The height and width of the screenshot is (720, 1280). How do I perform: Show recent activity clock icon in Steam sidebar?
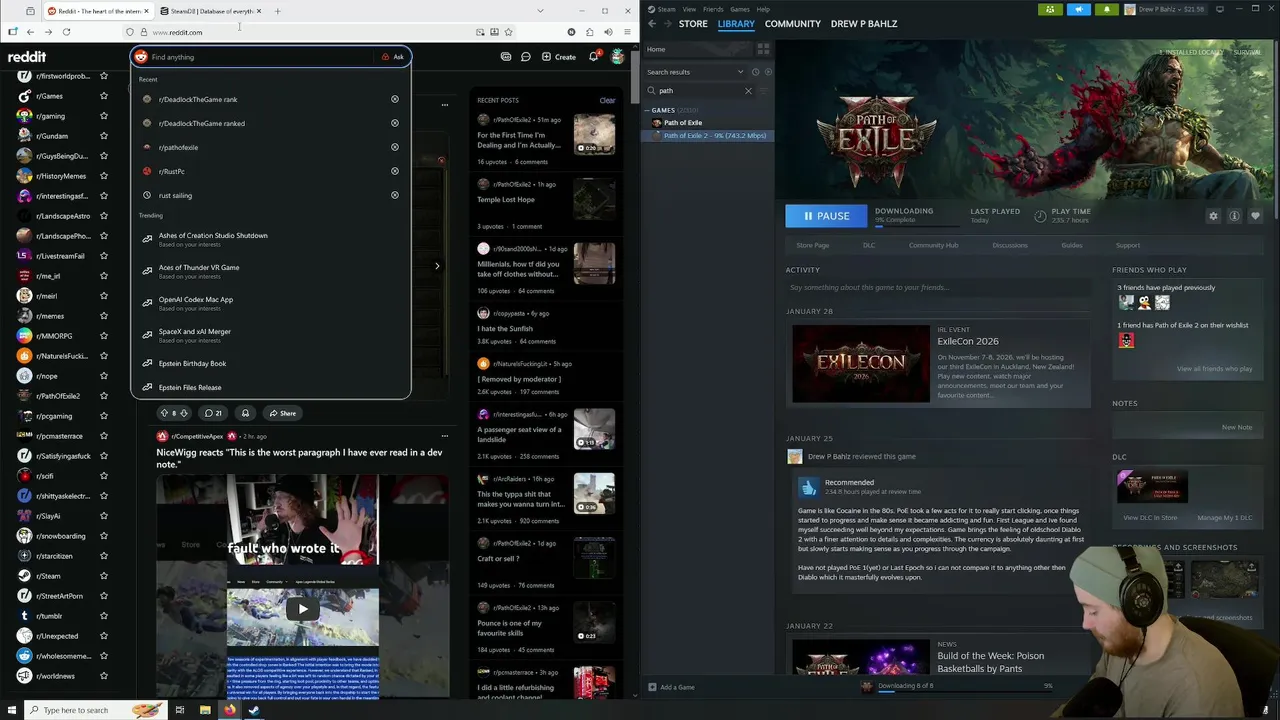(755, 72)
